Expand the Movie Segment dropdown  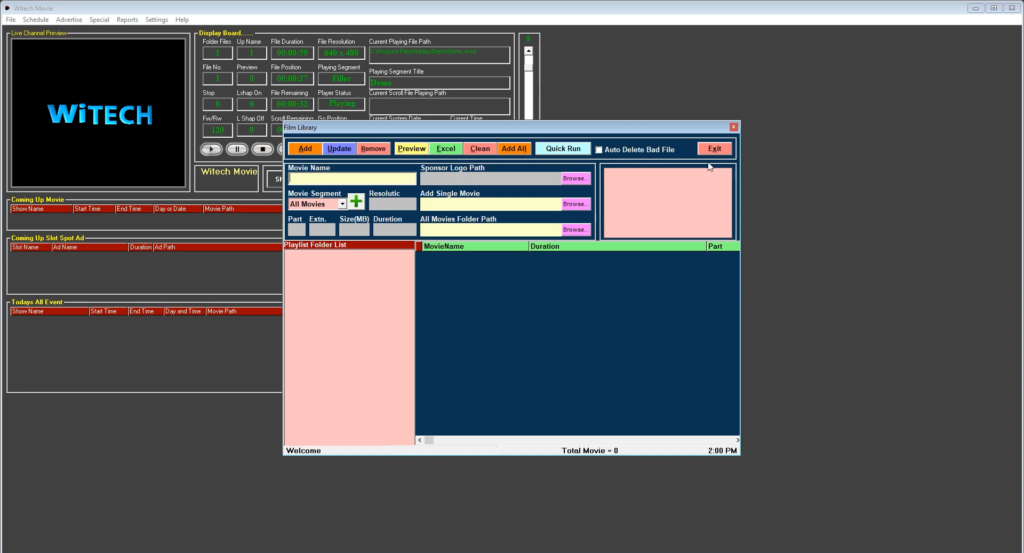[x=343, y=204]
